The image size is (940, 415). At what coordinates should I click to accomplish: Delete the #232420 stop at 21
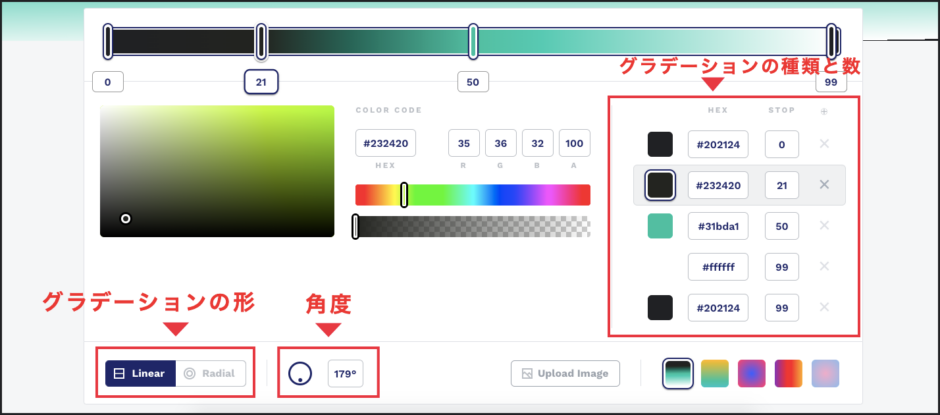click(x=824, y=185)
